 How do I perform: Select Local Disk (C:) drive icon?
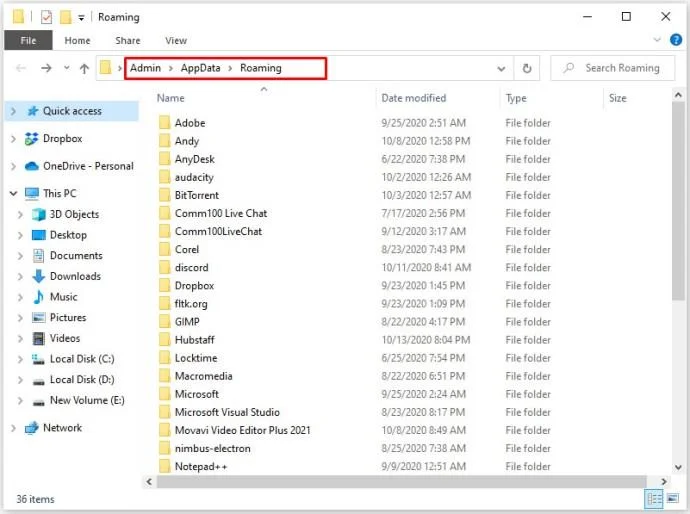point(39,360)
